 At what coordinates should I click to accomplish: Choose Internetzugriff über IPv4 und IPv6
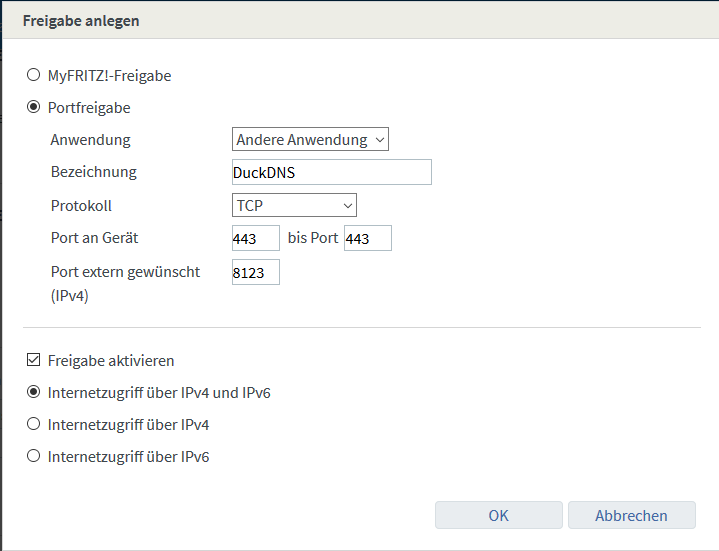point(33,392)
